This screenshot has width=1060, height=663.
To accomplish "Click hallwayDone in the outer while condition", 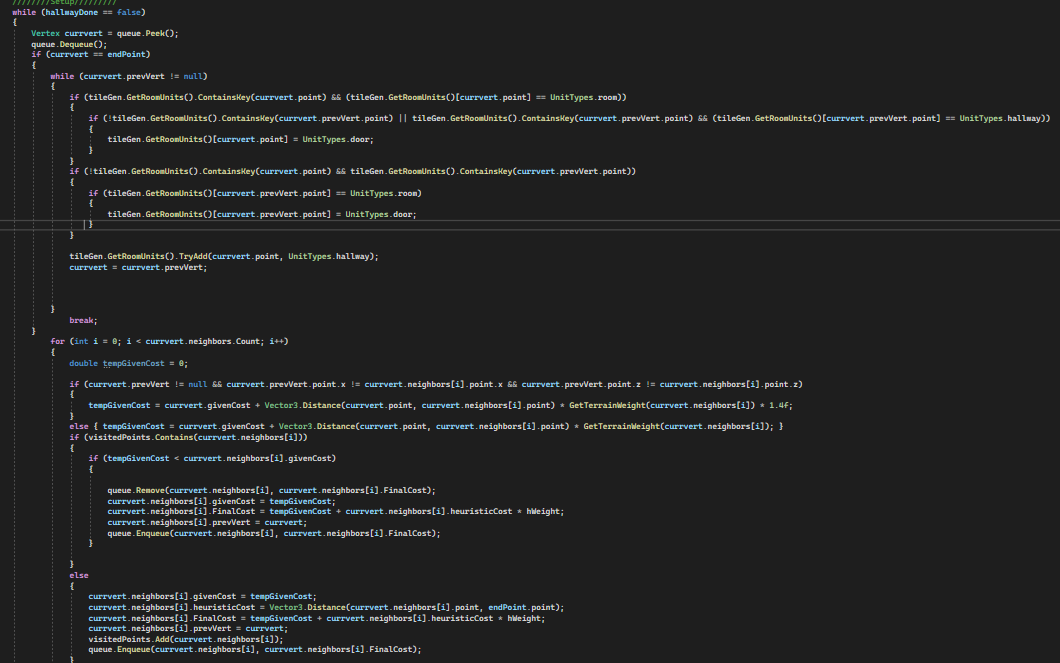I will pos(64,12).
